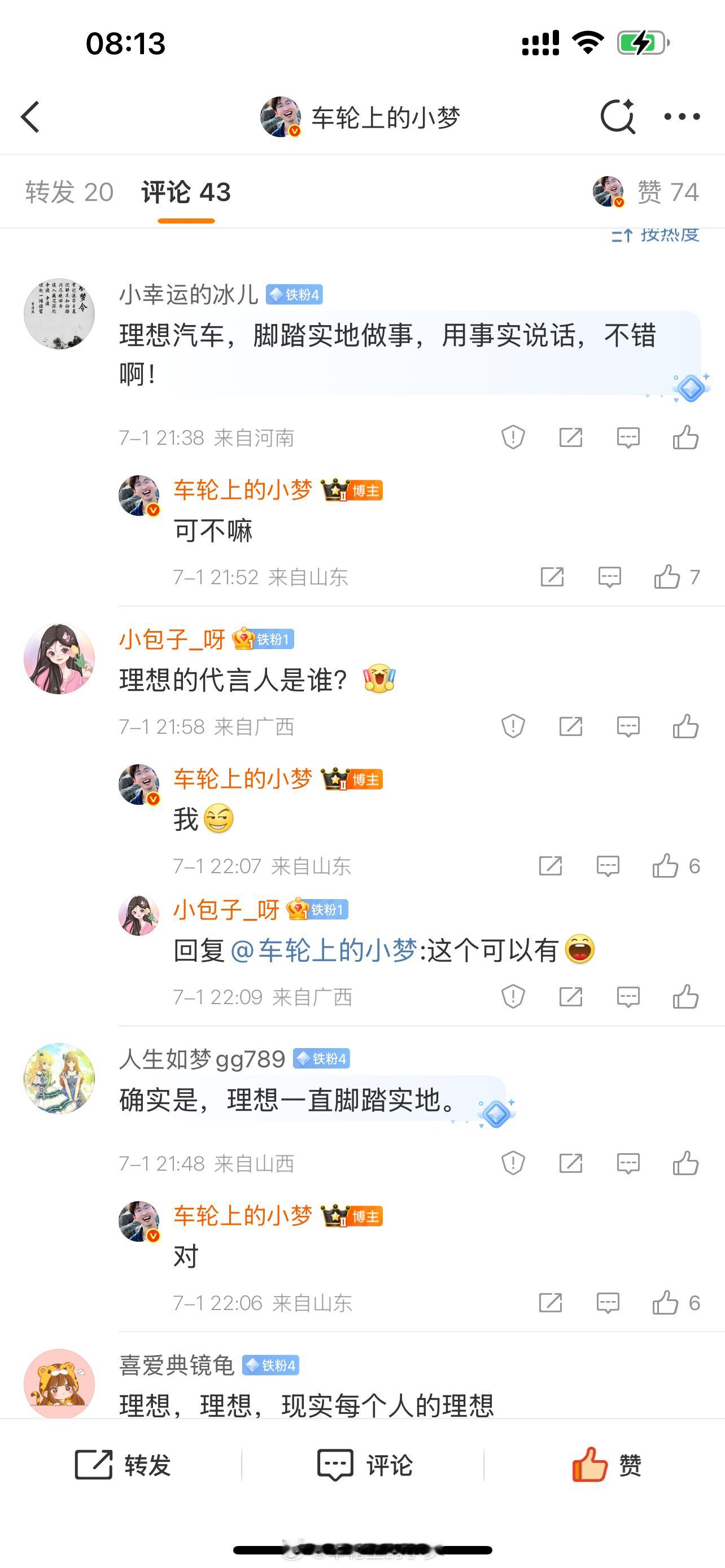Open the search icon in header

point(617,116)
